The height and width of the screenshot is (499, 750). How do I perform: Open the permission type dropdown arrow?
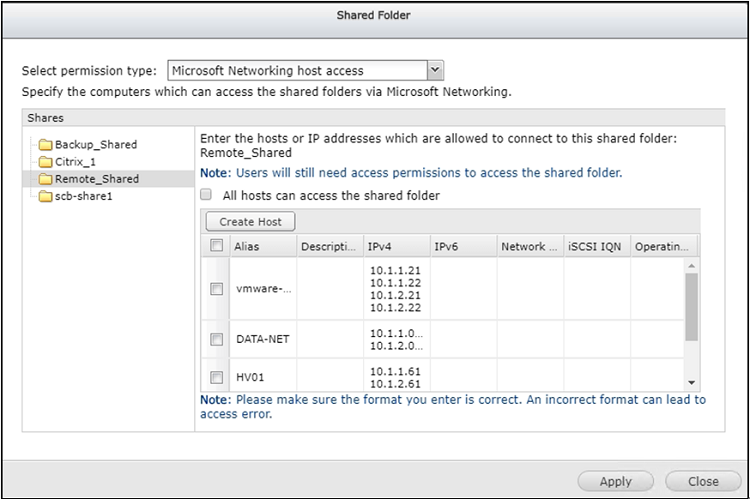point(435,70)
